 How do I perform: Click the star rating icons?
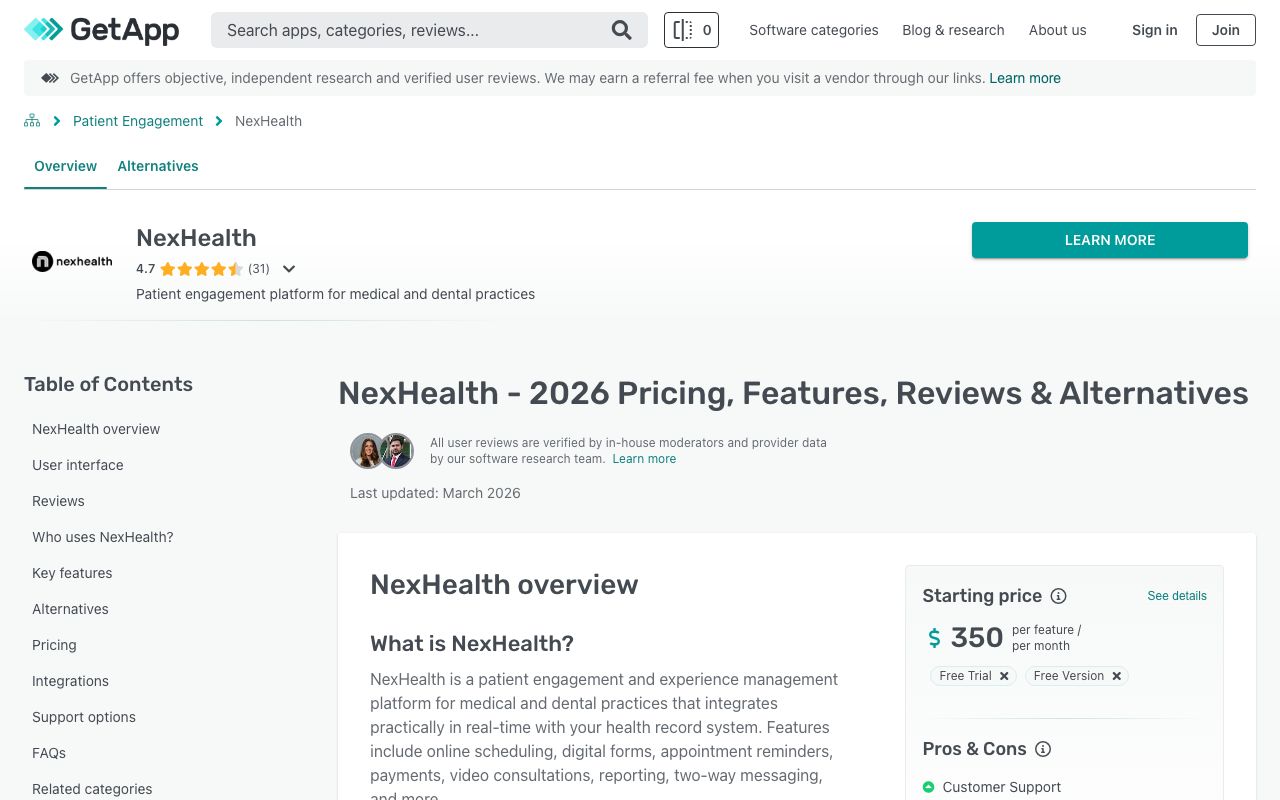[x=201, y=269]
